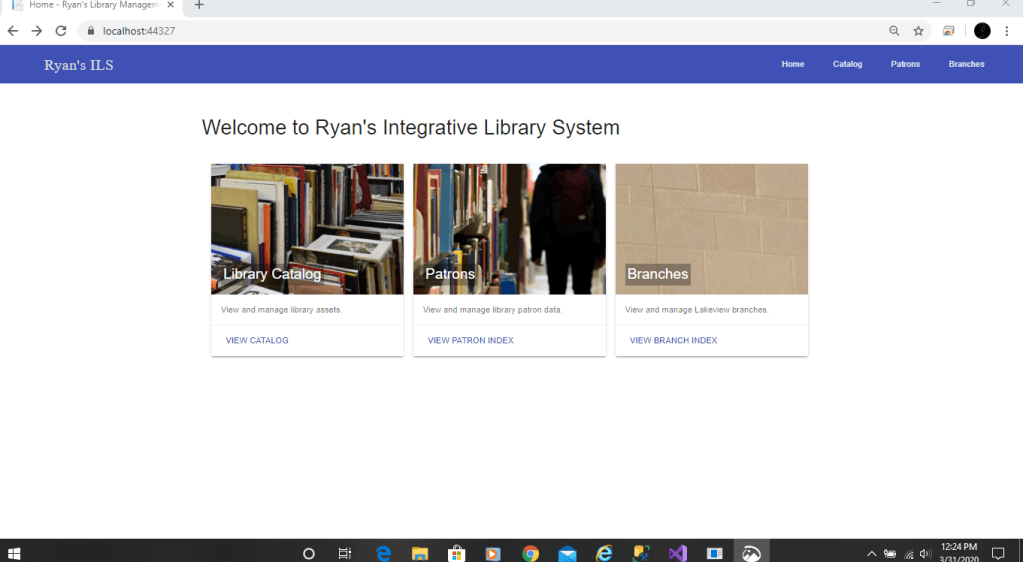The image size is (1023, 562).
Task: Reload the page with the refresh icon
Action: [60, 31]
